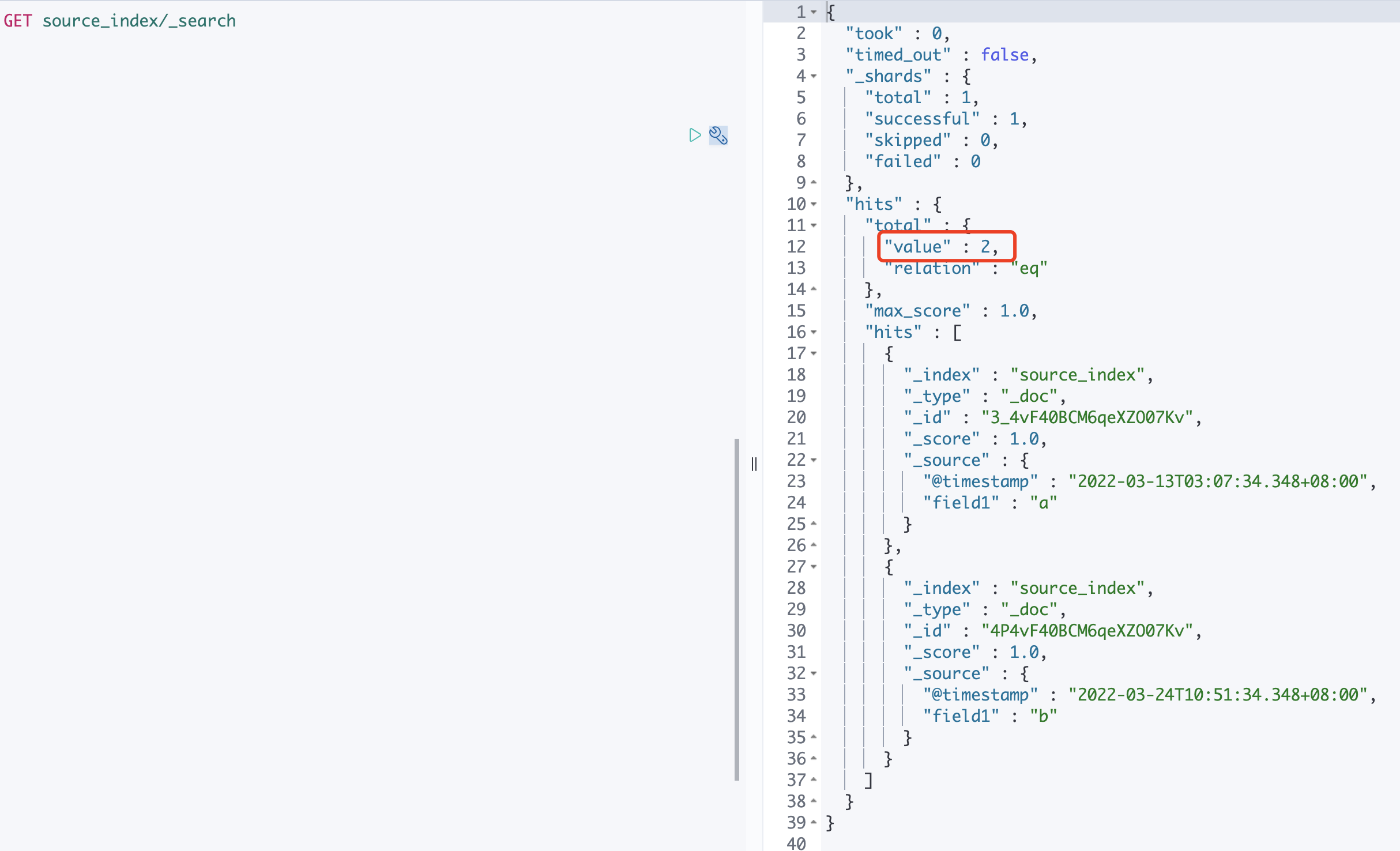Viewport: 1400px width, 851px height.
Task: Open the wrench actions menu
Action: (718, 135)
